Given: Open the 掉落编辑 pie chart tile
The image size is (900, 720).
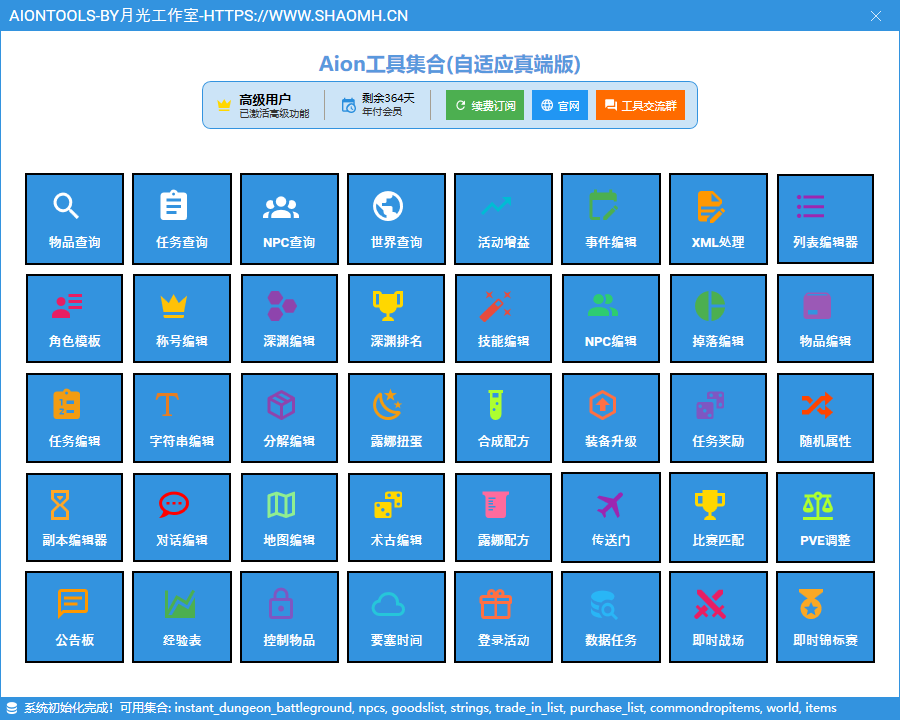Looking at the screenshot, I should pyautogui.click(x=718, y=319).
